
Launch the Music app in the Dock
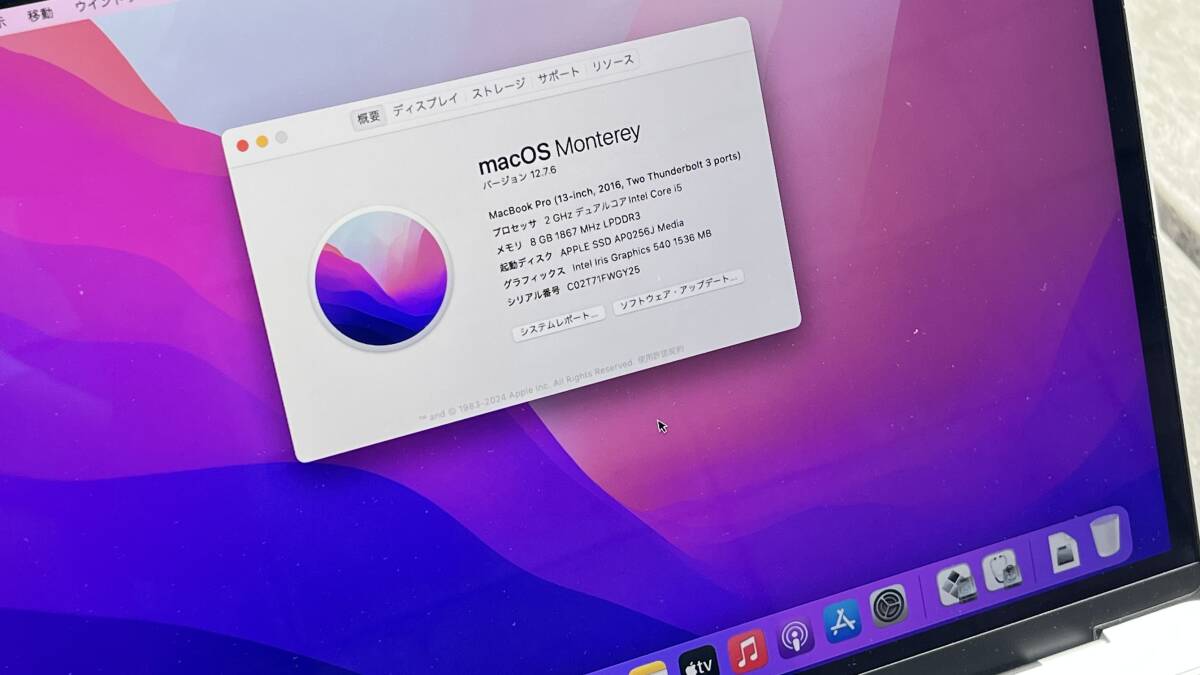click(747, 650)
